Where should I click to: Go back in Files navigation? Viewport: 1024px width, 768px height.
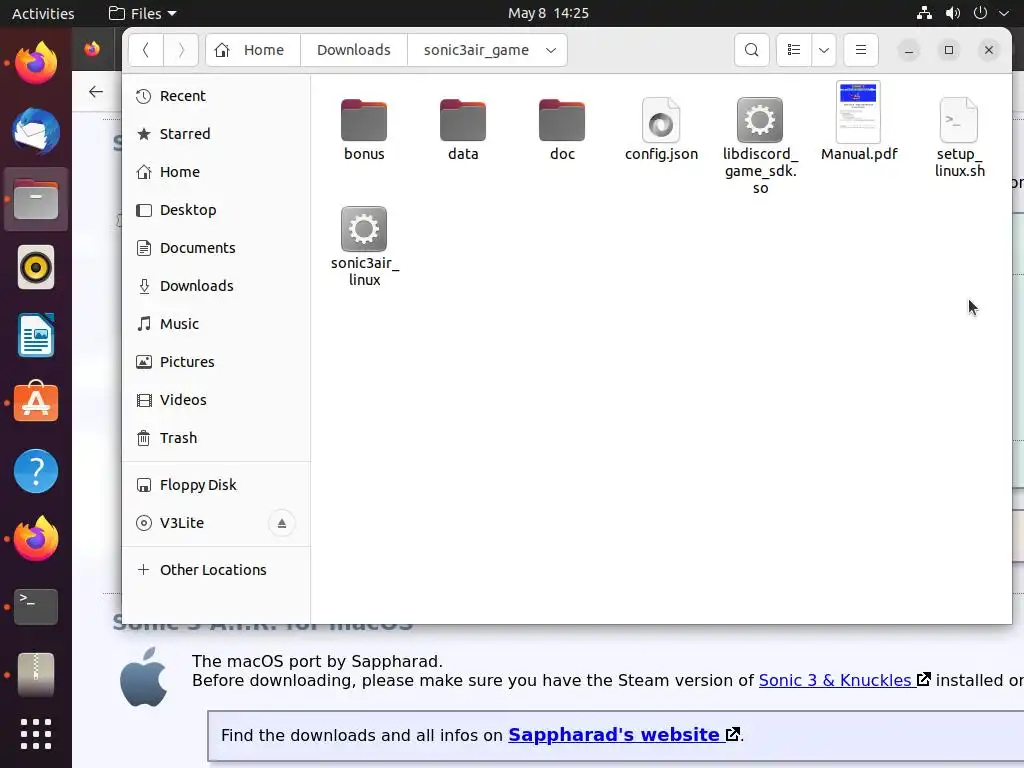click(146, 50)
